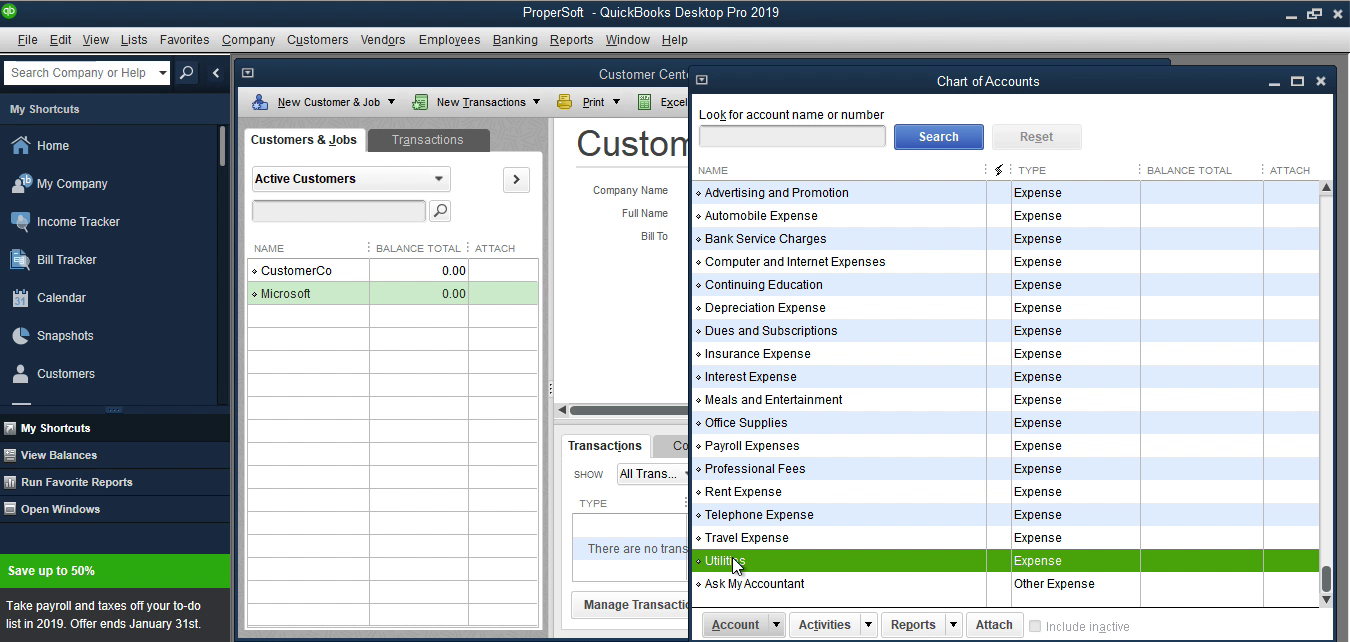The height and width of the screenshot is (642, 1350).
Task: Toggle Include inactive checkbox
Action: pos(1036,626)
